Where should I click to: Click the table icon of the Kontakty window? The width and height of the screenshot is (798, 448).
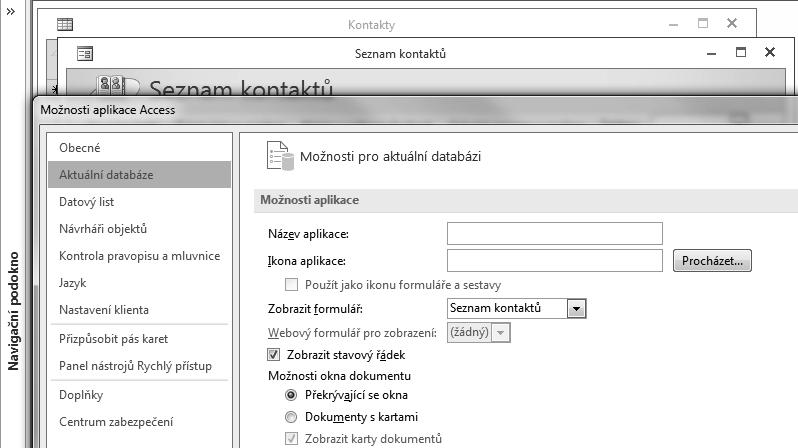65,24
